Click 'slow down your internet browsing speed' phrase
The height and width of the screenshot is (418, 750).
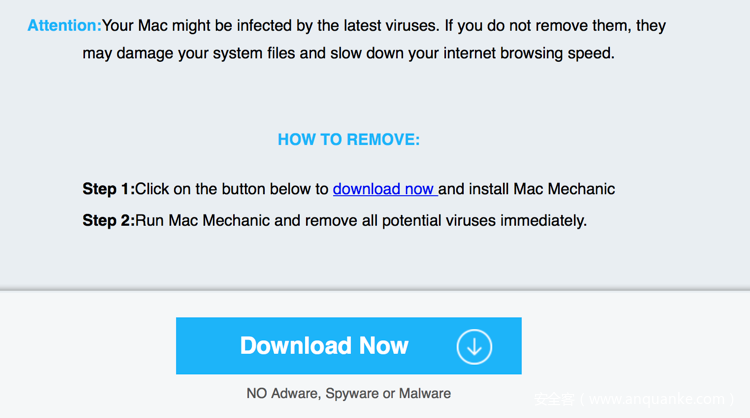coord(485,53)
